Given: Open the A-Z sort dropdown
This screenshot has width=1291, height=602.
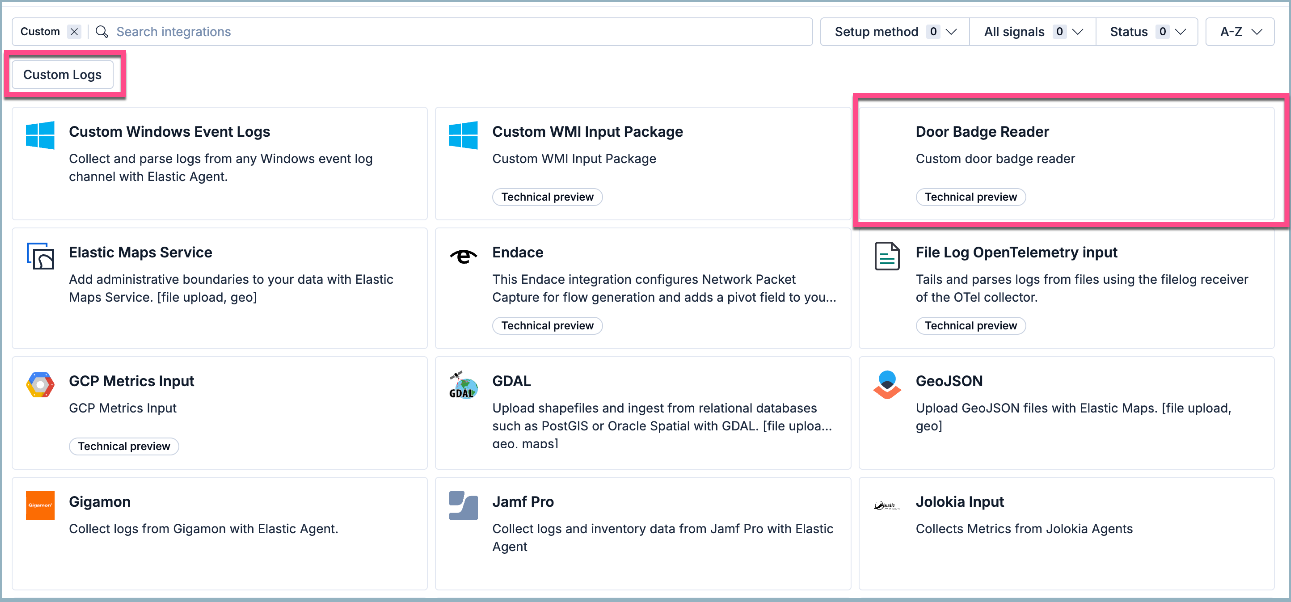Looking at the screenshot, I should coord(1240,32).
